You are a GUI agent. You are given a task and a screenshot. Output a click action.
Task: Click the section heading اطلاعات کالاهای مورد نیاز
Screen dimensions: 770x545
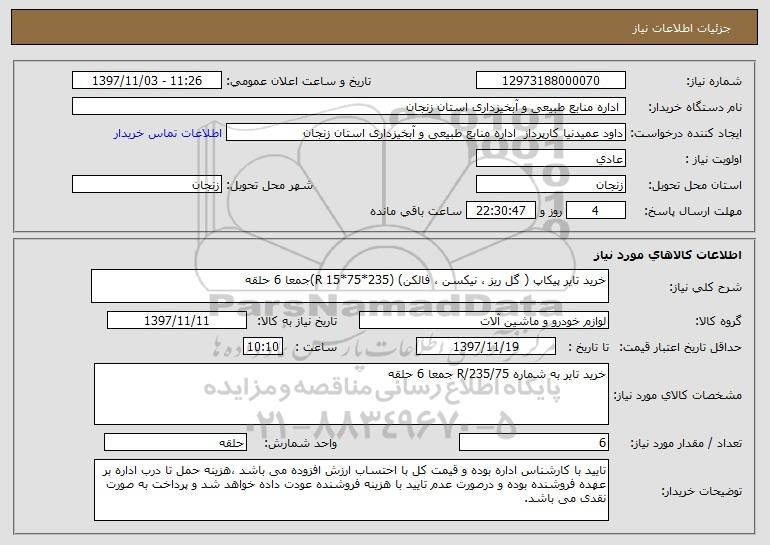[x=667, y=254]
